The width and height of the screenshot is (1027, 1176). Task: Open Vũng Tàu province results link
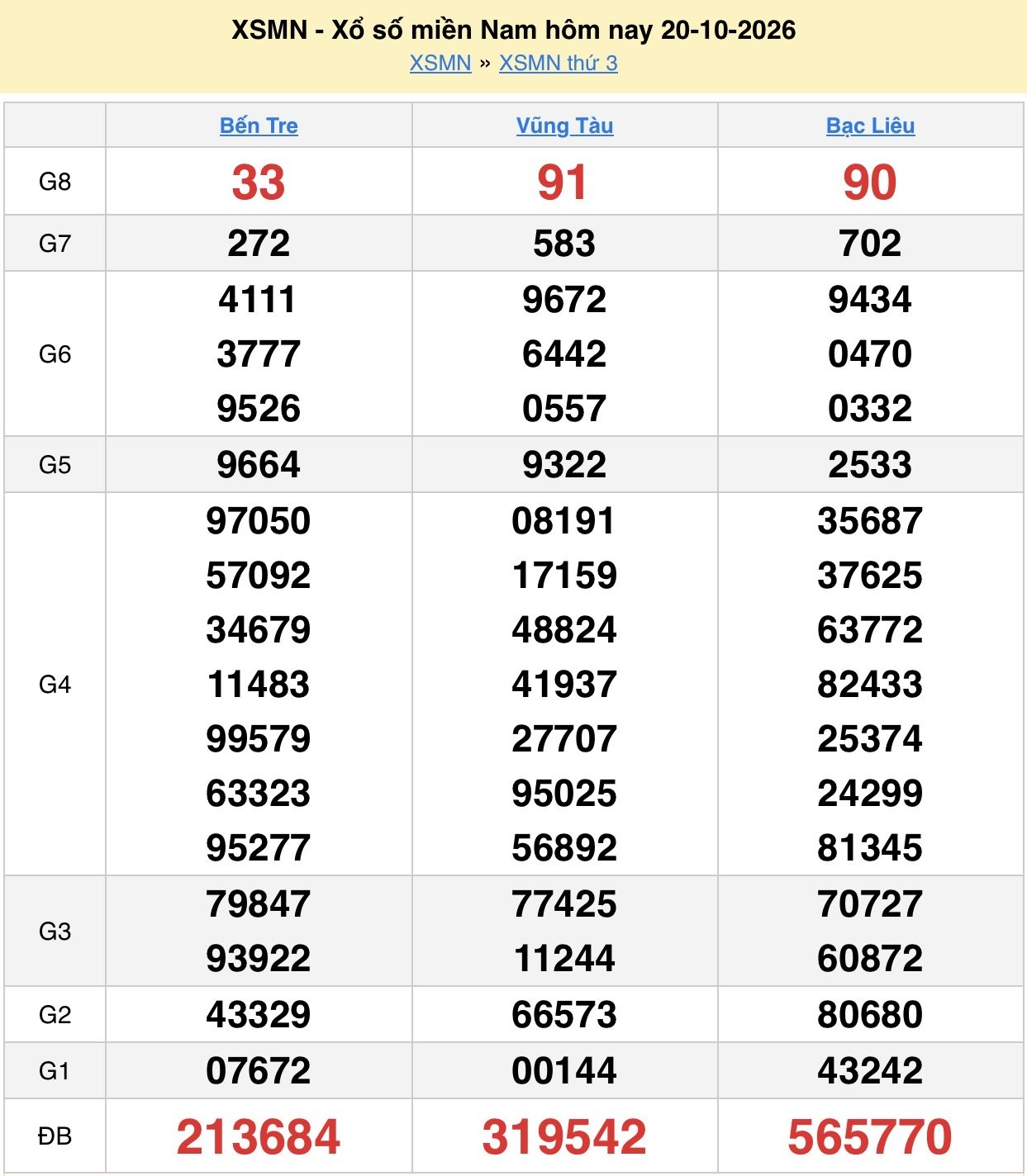coord(564,126)
